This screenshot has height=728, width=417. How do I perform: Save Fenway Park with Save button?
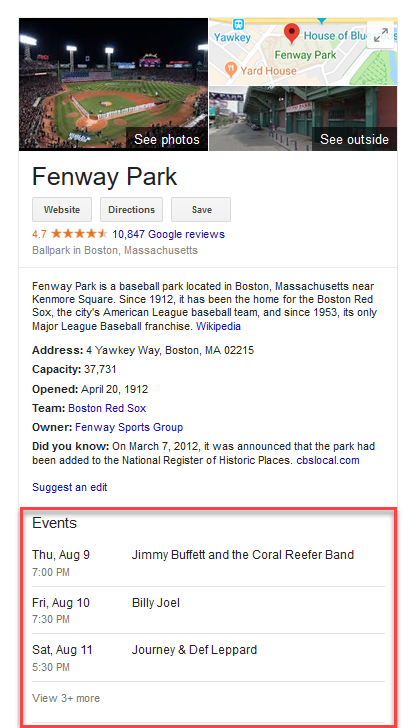coord(201,209)
